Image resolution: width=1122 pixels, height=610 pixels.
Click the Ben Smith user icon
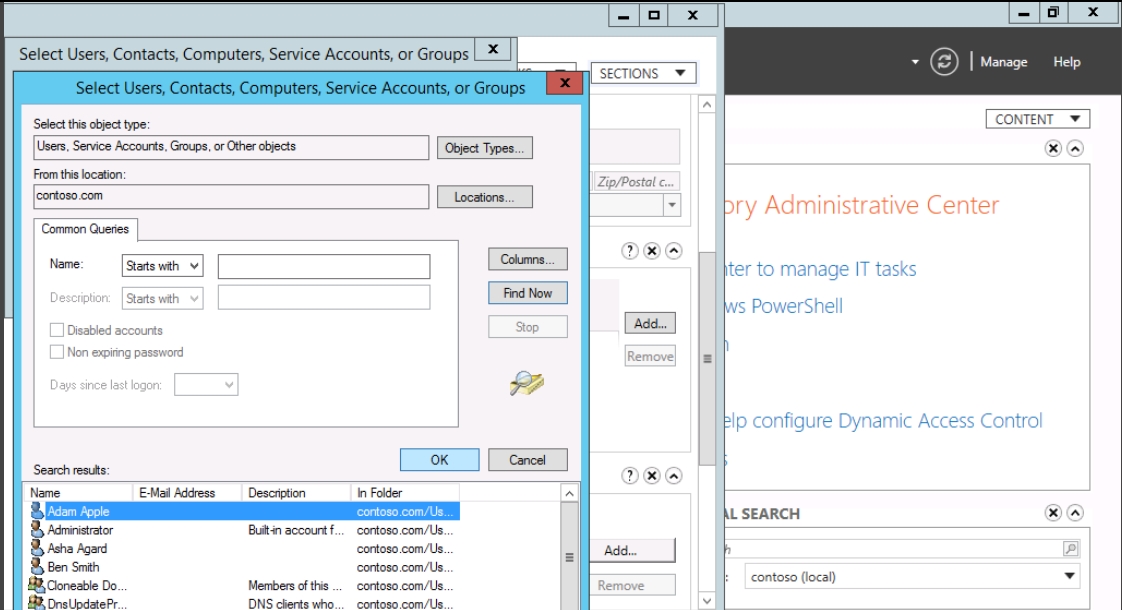[38, 567]
